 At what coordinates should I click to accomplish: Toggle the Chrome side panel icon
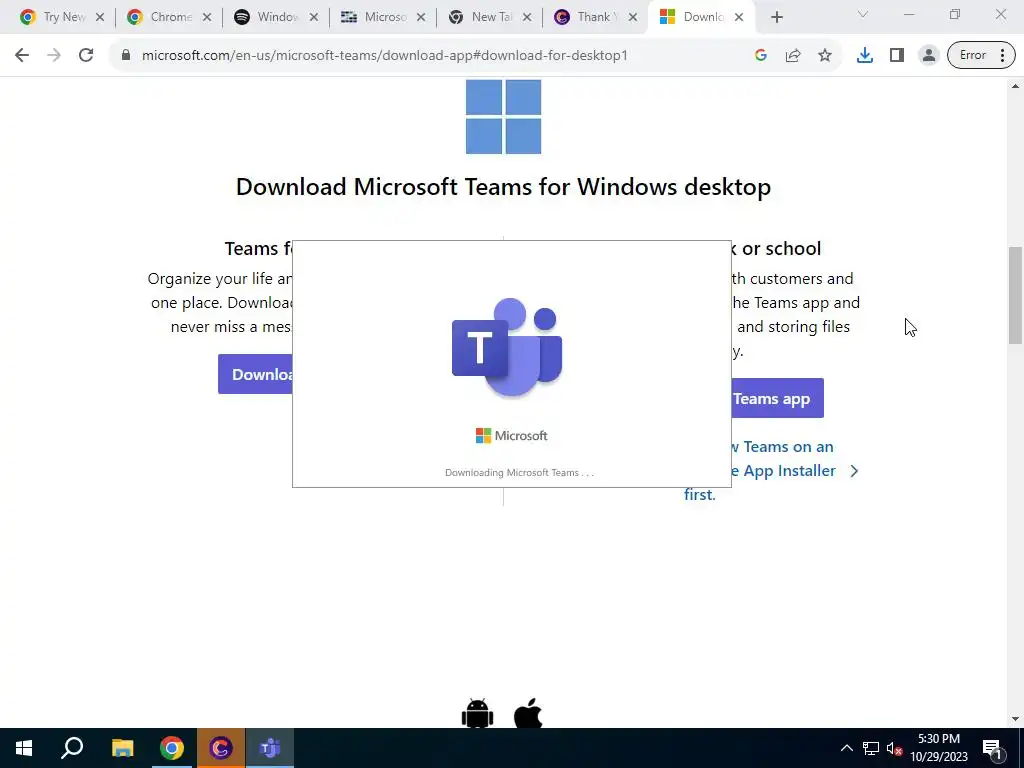[x=897, y=56]
